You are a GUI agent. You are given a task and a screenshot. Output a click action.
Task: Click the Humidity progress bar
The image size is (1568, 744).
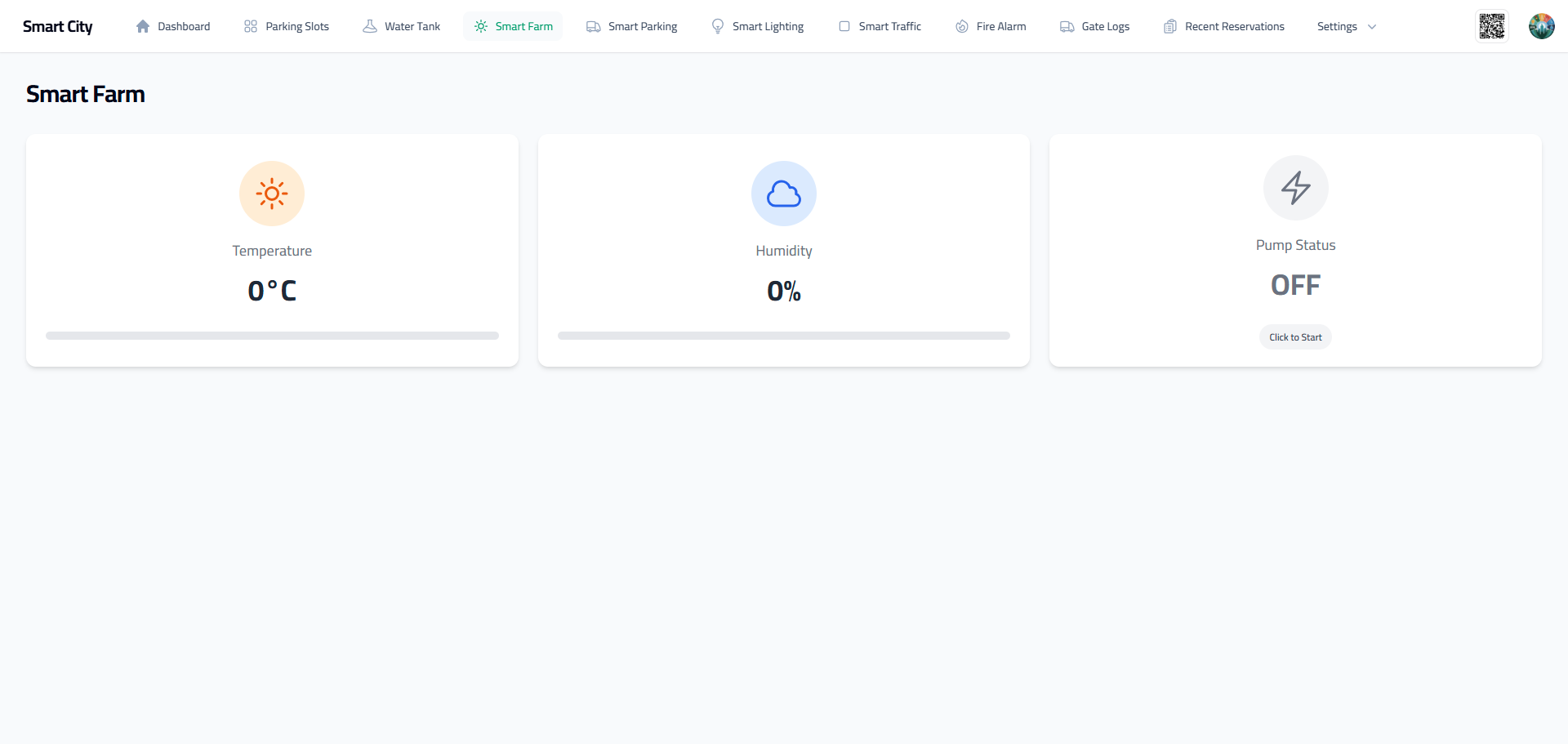coord(784,336)
